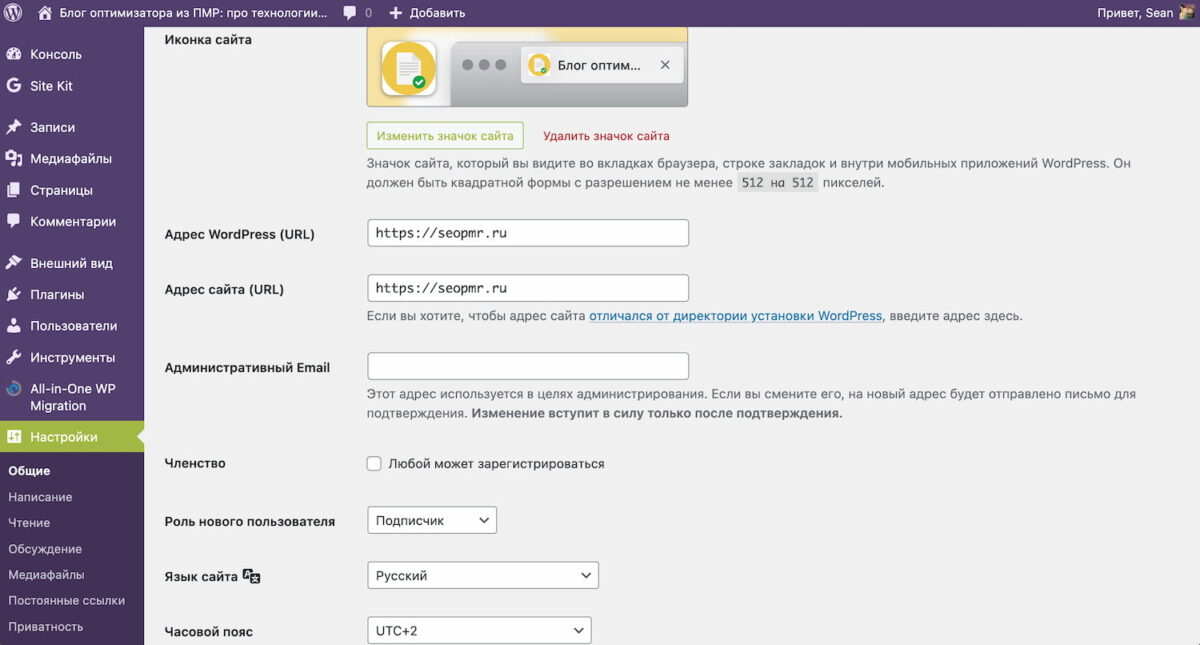Open the UTC+2 timezone dropdown
The width and height of the screenshot is (1200, 645).
point(479,631)
